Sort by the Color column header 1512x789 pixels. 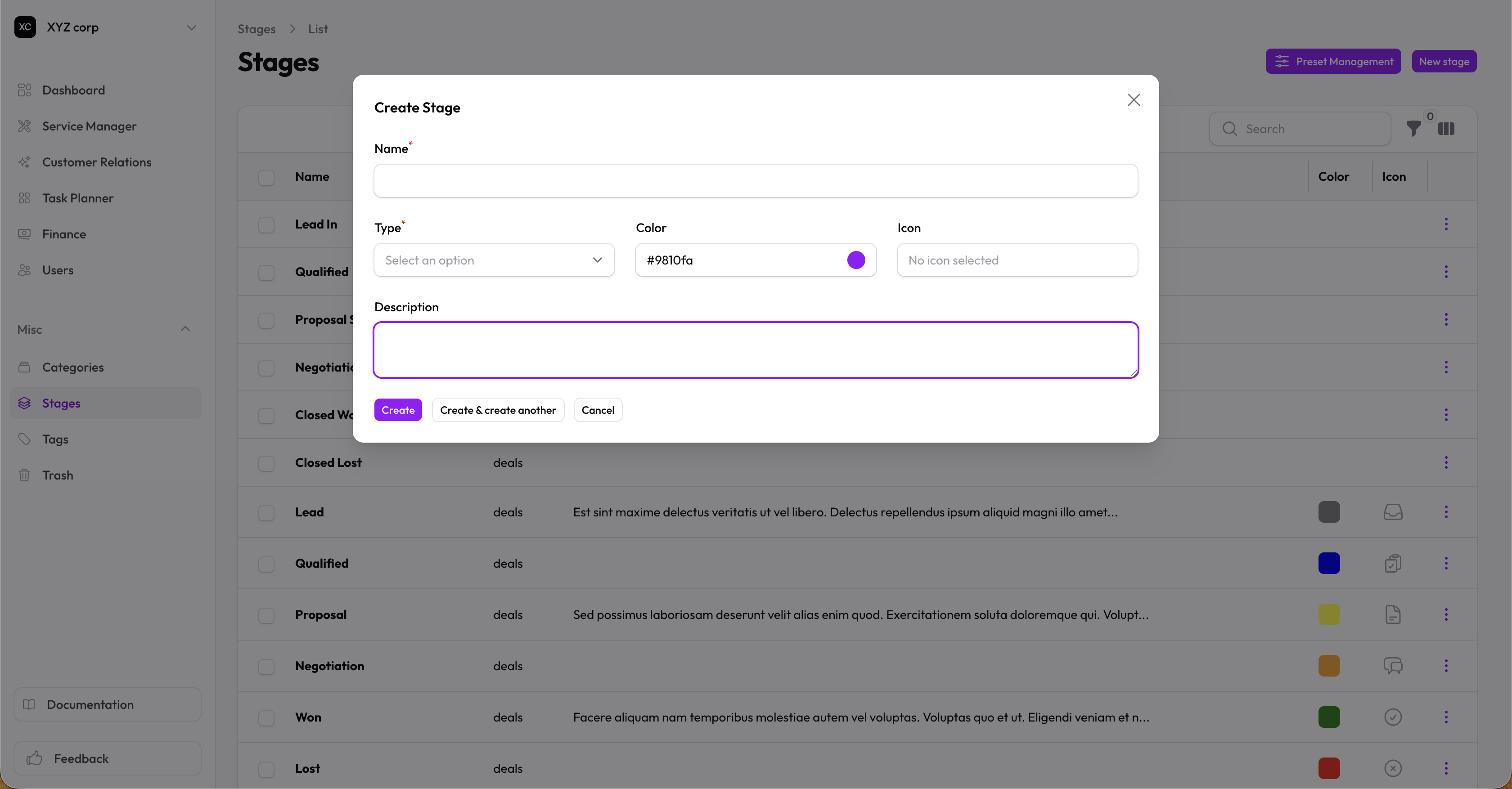point(1333,177)
